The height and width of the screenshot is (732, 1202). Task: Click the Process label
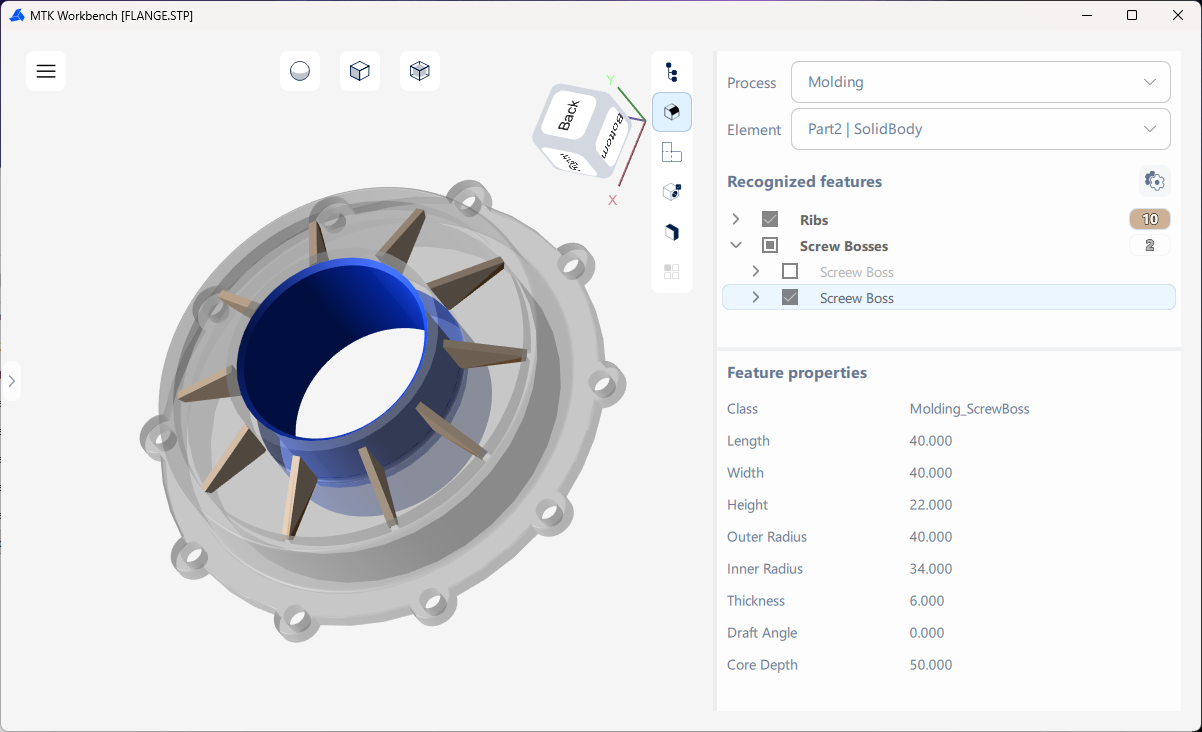pyautogui.click(x=752, y=83)
